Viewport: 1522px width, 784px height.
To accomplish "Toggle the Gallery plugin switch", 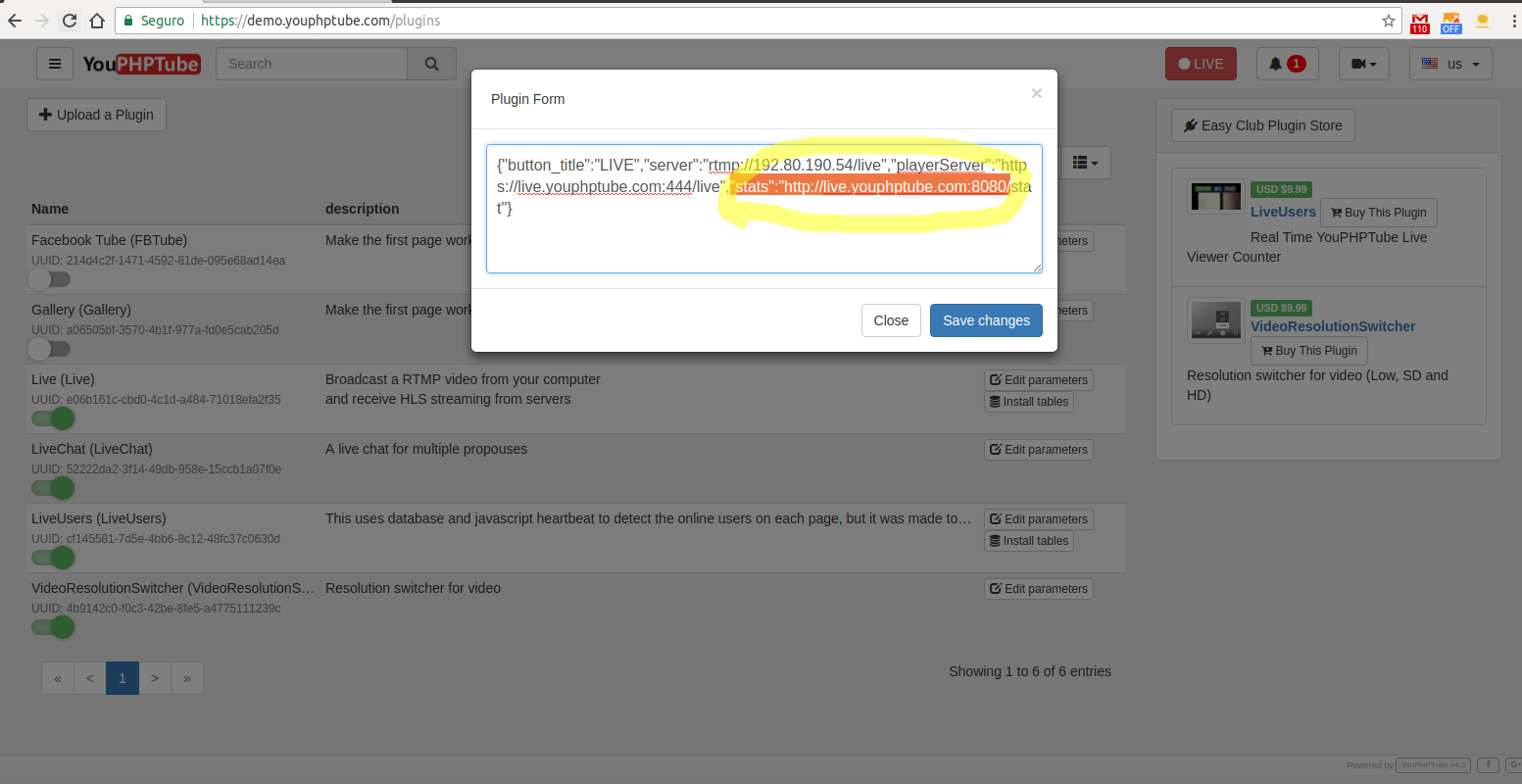I will point(49,349).
